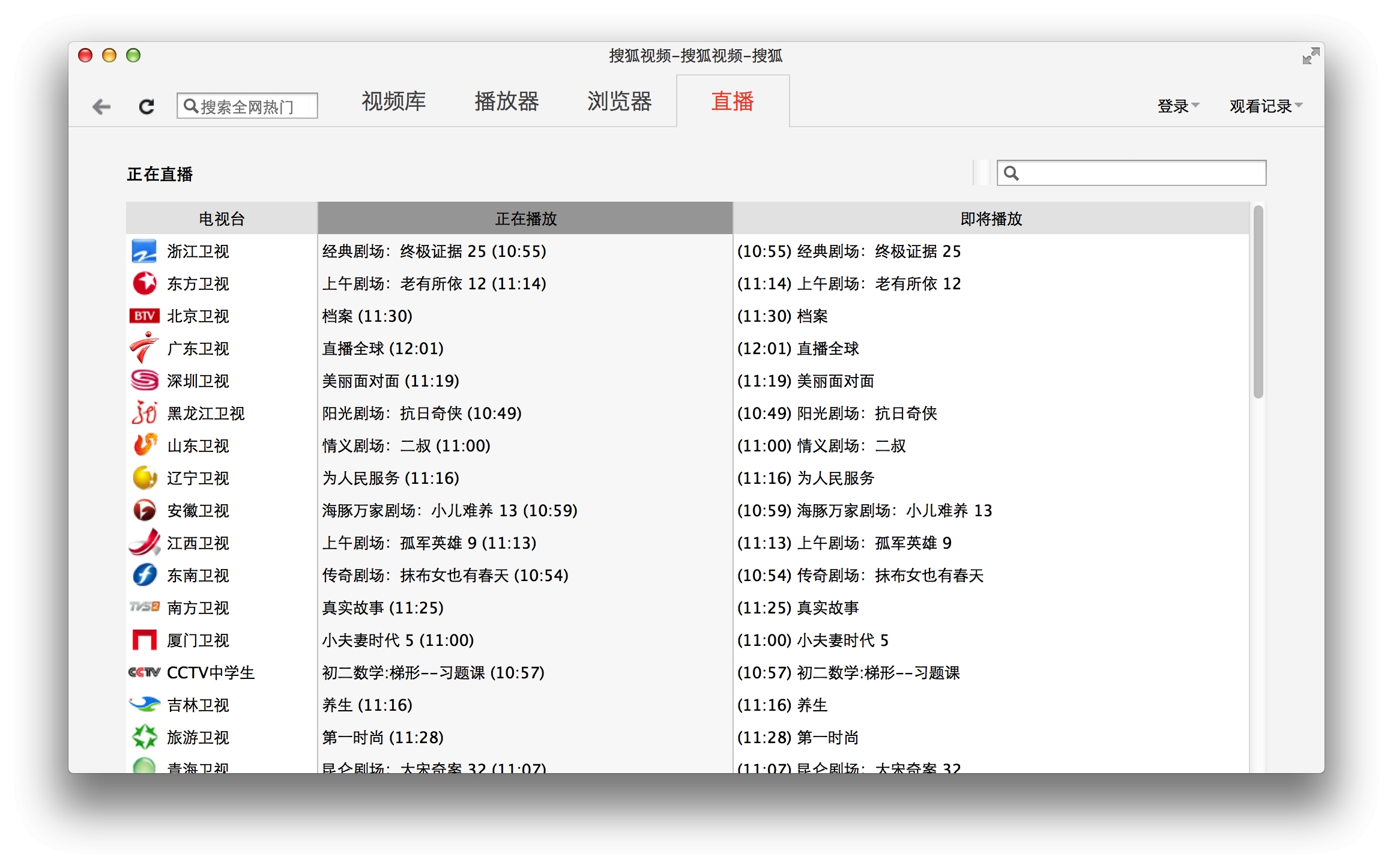
Task: Click the 山东卫视 channel logo
Action: 144,445
